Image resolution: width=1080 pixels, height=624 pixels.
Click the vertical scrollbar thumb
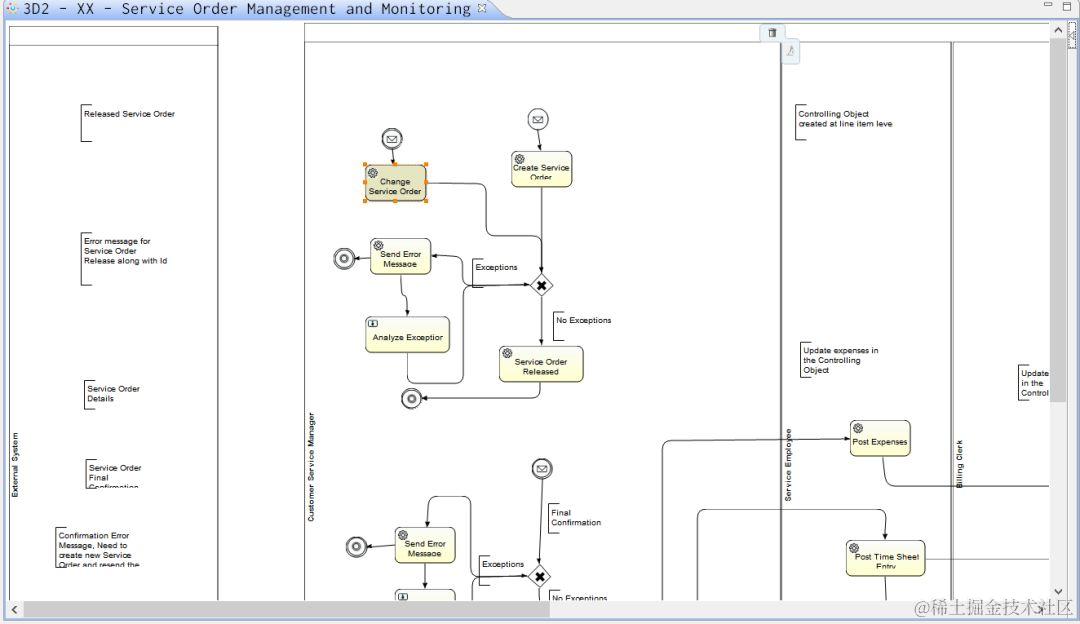(x=1058, y=222)
